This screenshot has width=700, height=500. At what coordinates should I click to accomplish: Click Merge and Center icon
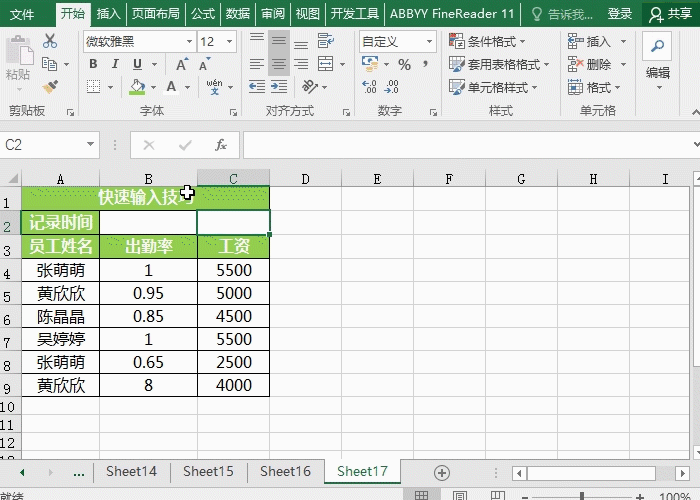click(x=325, y=64)
